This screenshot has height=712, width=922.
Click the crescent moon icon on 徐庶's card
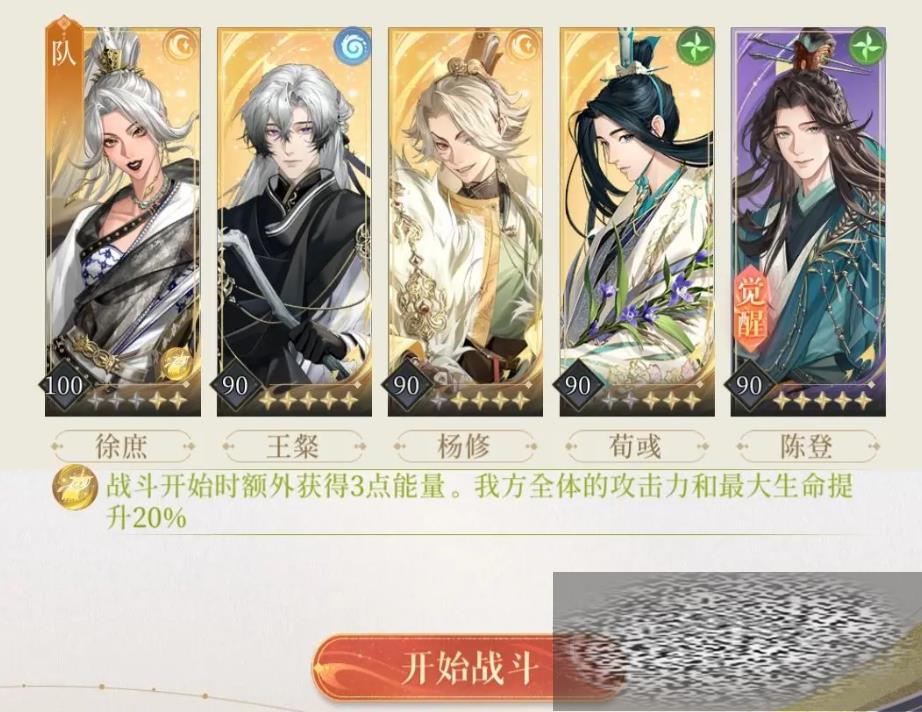coord(180,45)
